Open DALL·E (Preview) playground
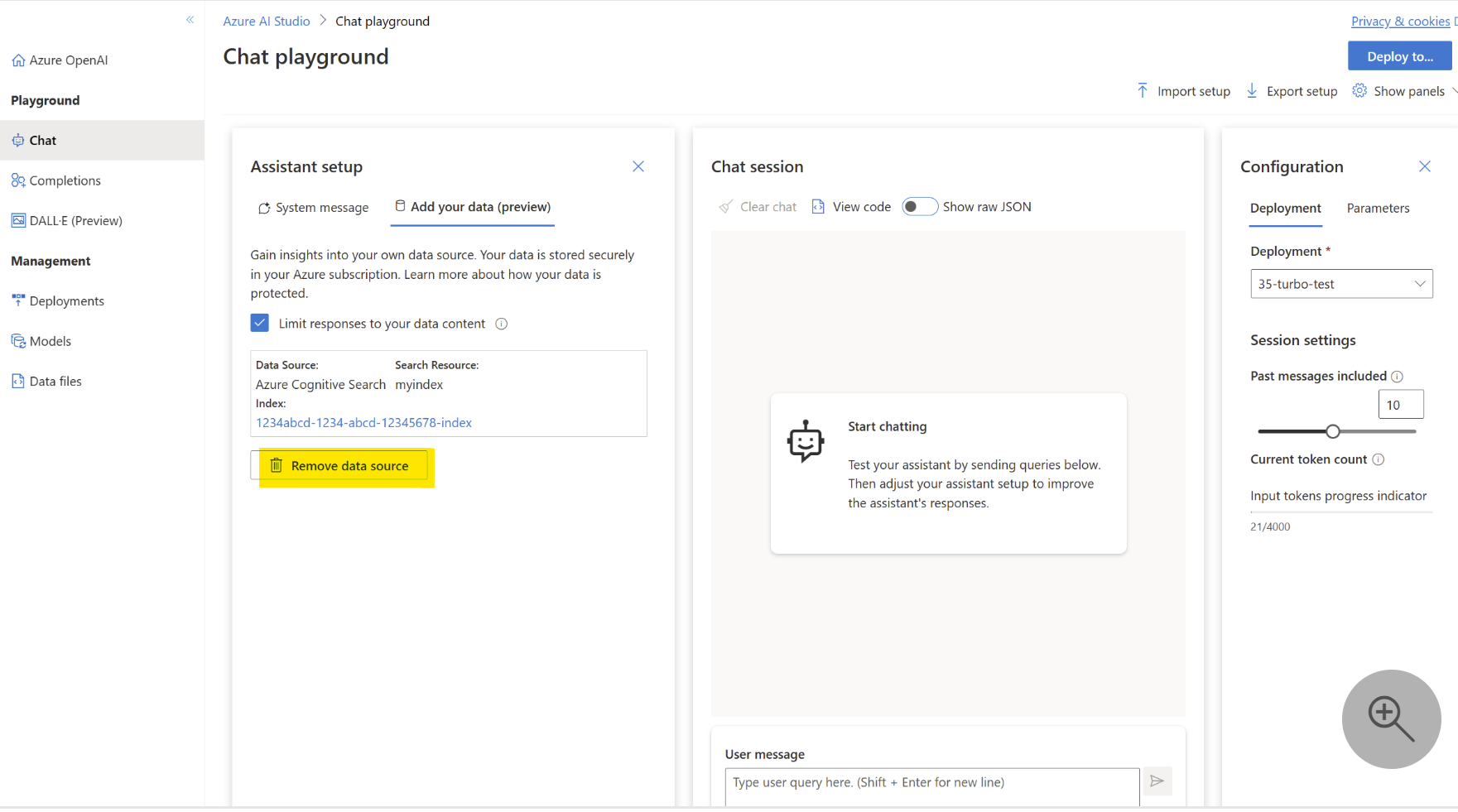 coord(67,221)
